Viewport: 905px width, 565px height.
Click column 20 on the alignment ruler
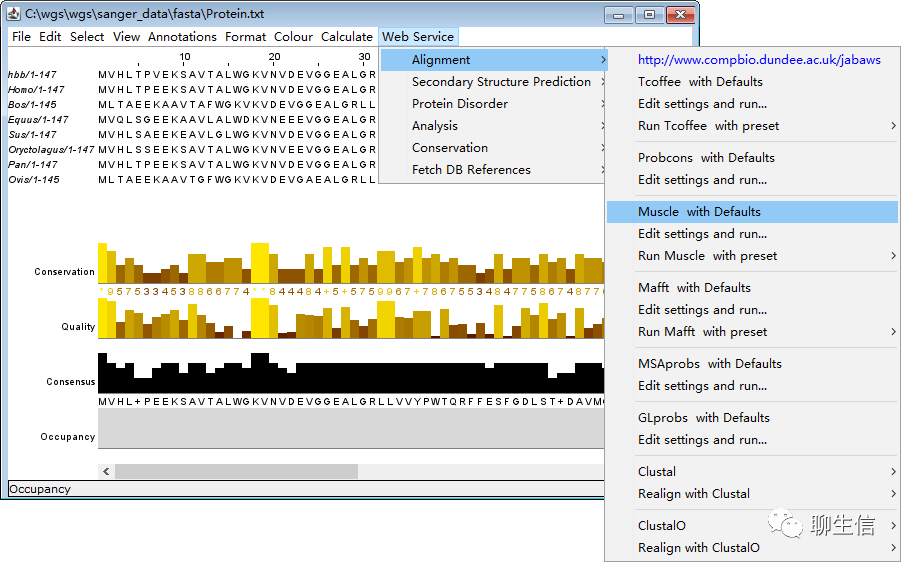coord(274,57)
